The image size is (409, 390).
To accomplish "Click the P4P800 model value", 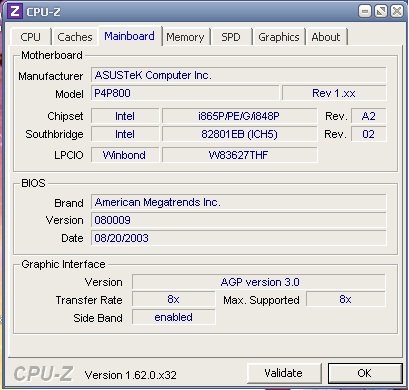I will pos(185,93).
